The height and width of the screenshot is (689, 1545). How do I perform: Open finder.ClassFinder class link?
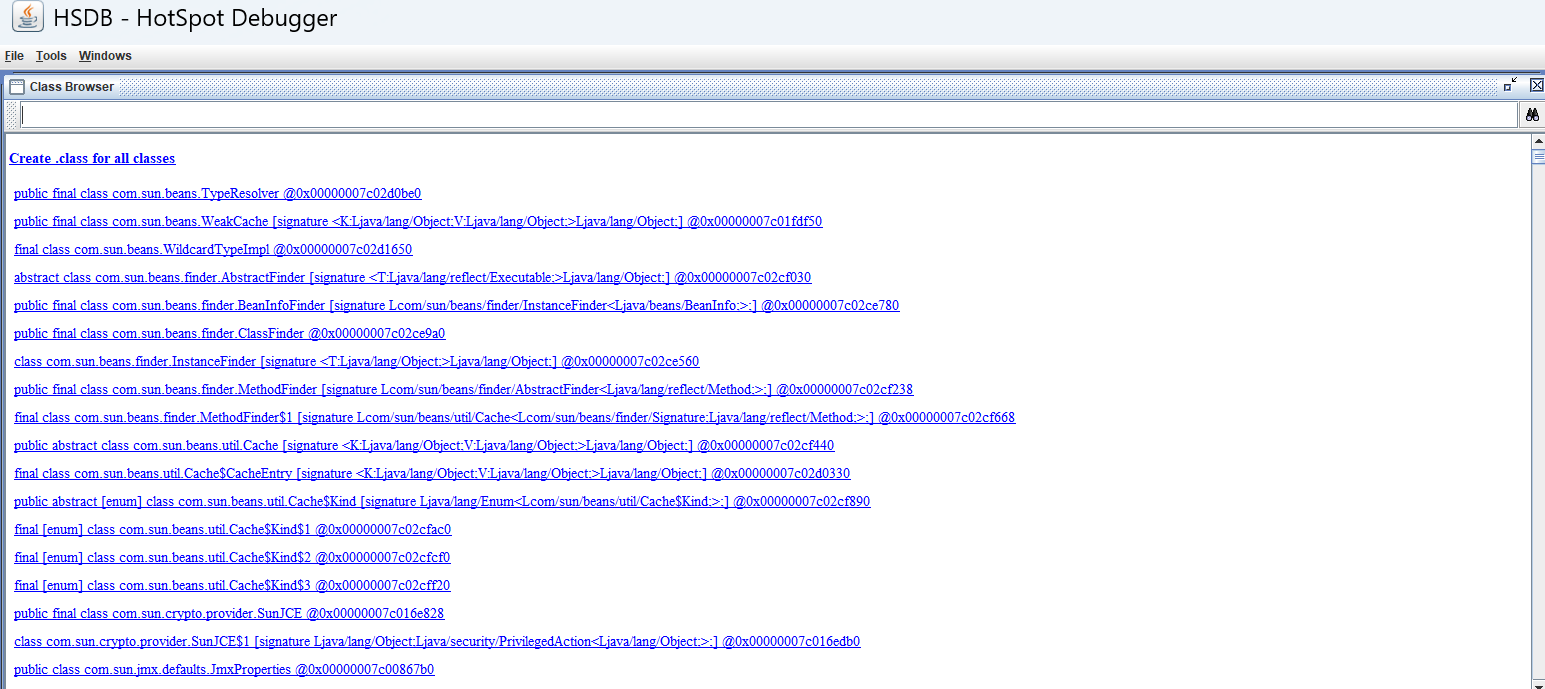[x=230, y=334]
